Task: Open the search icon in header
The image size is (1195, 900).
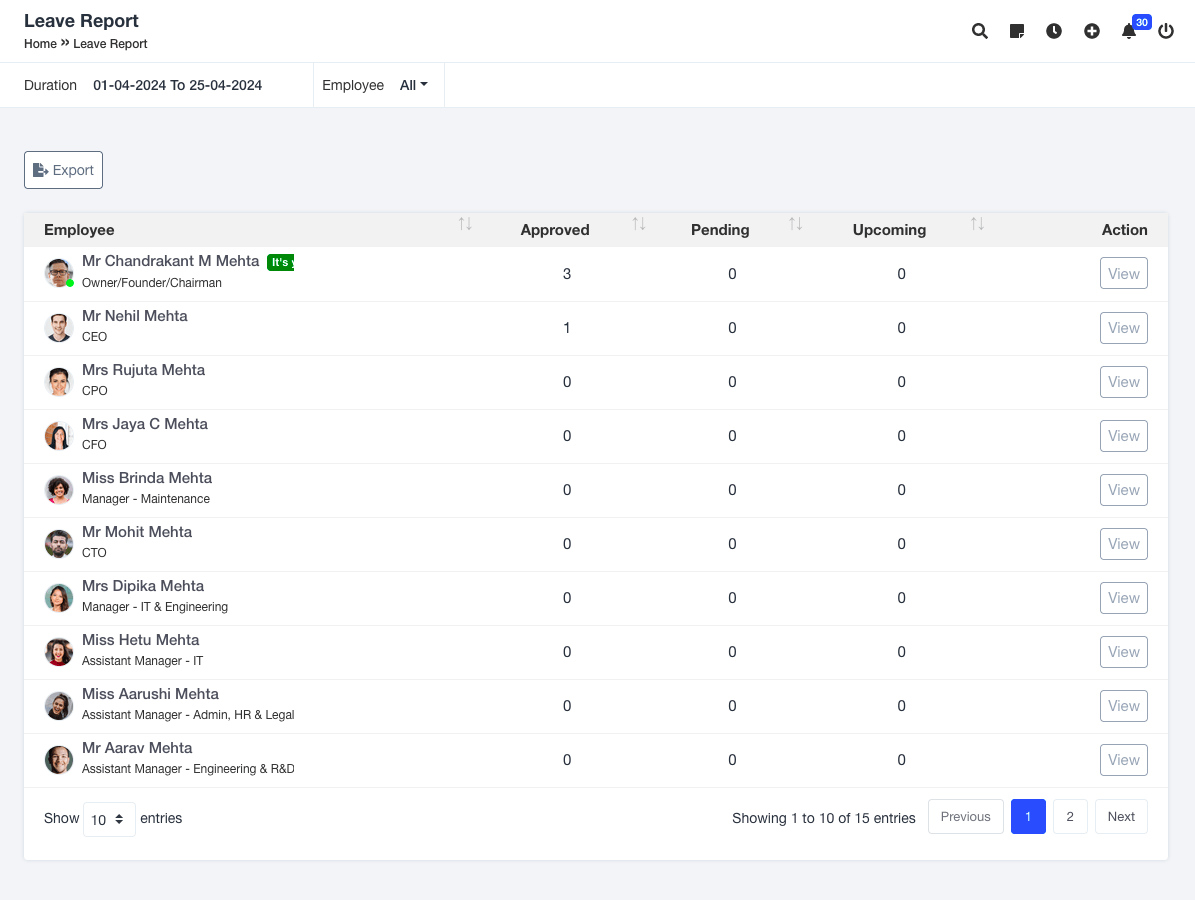Action: tap(980, 31)
